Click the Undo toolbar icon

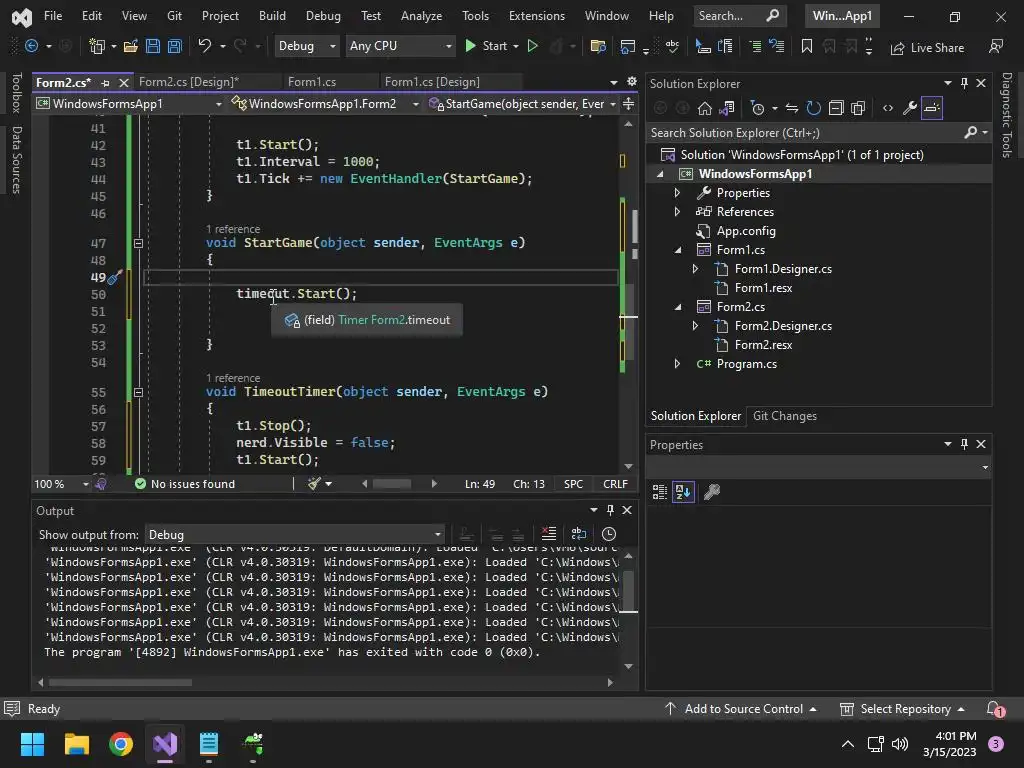point(205,46)
